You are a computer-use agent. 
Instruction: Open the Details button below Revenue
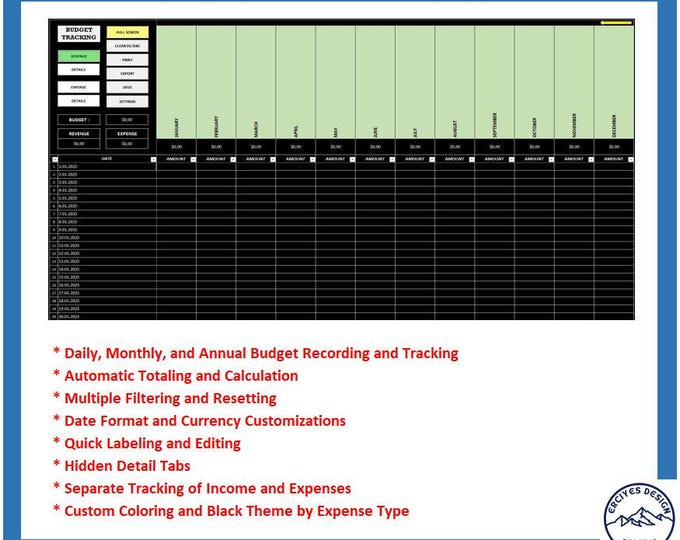[78, 69]
